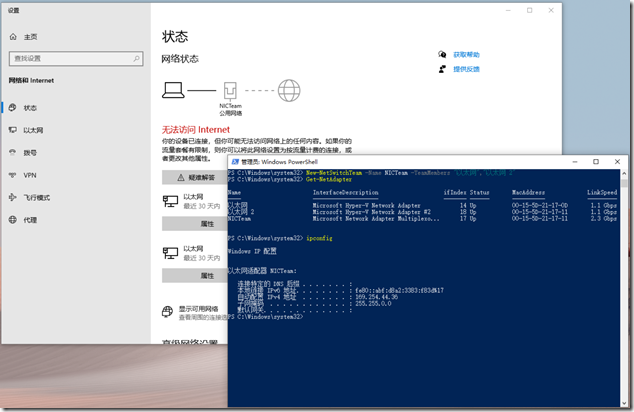Click 无法访问 Internet status text
634x412 pixels.
pyautogui.click(x=196, y=130)
